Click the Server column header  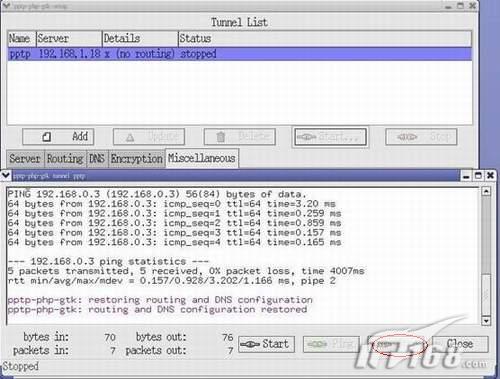(69, 38)
